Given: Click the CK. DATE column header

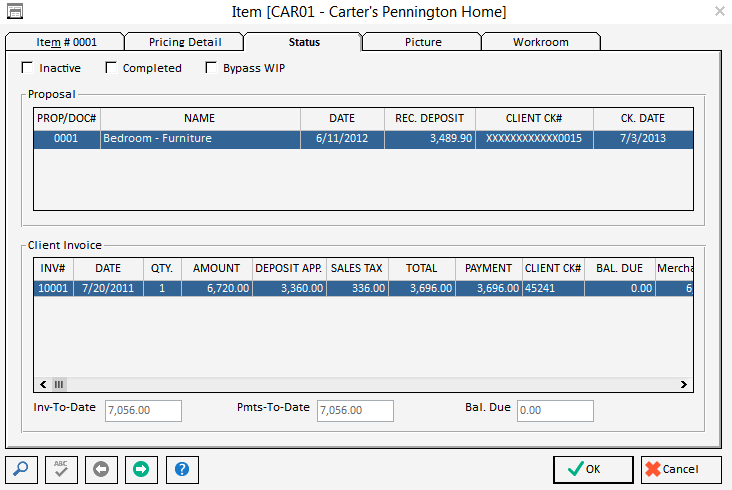Looking at the screenshot, I should tap(643, 119).
